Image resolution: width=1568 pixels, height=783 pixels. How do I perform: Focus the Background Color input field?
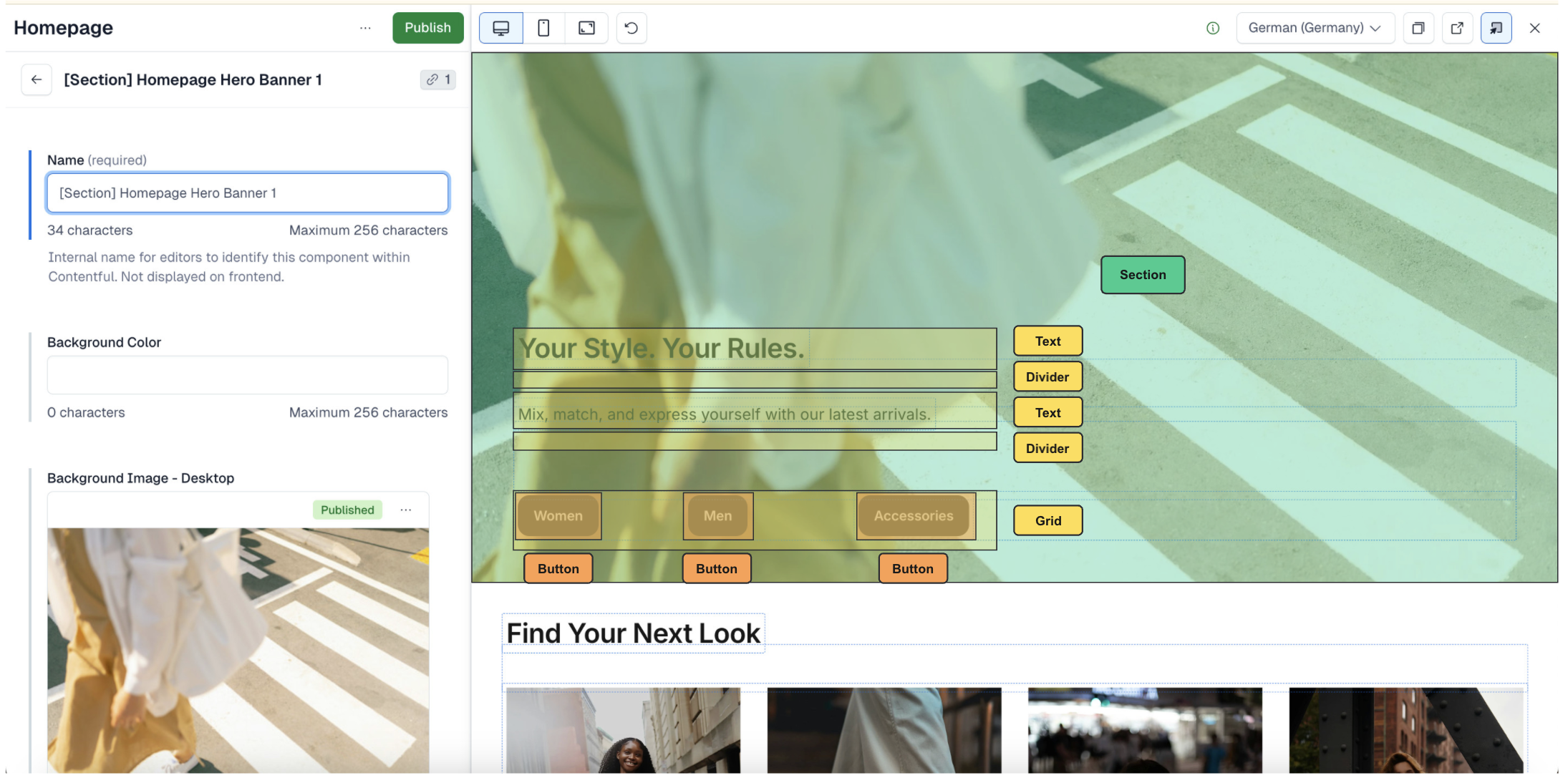point(247,375)
